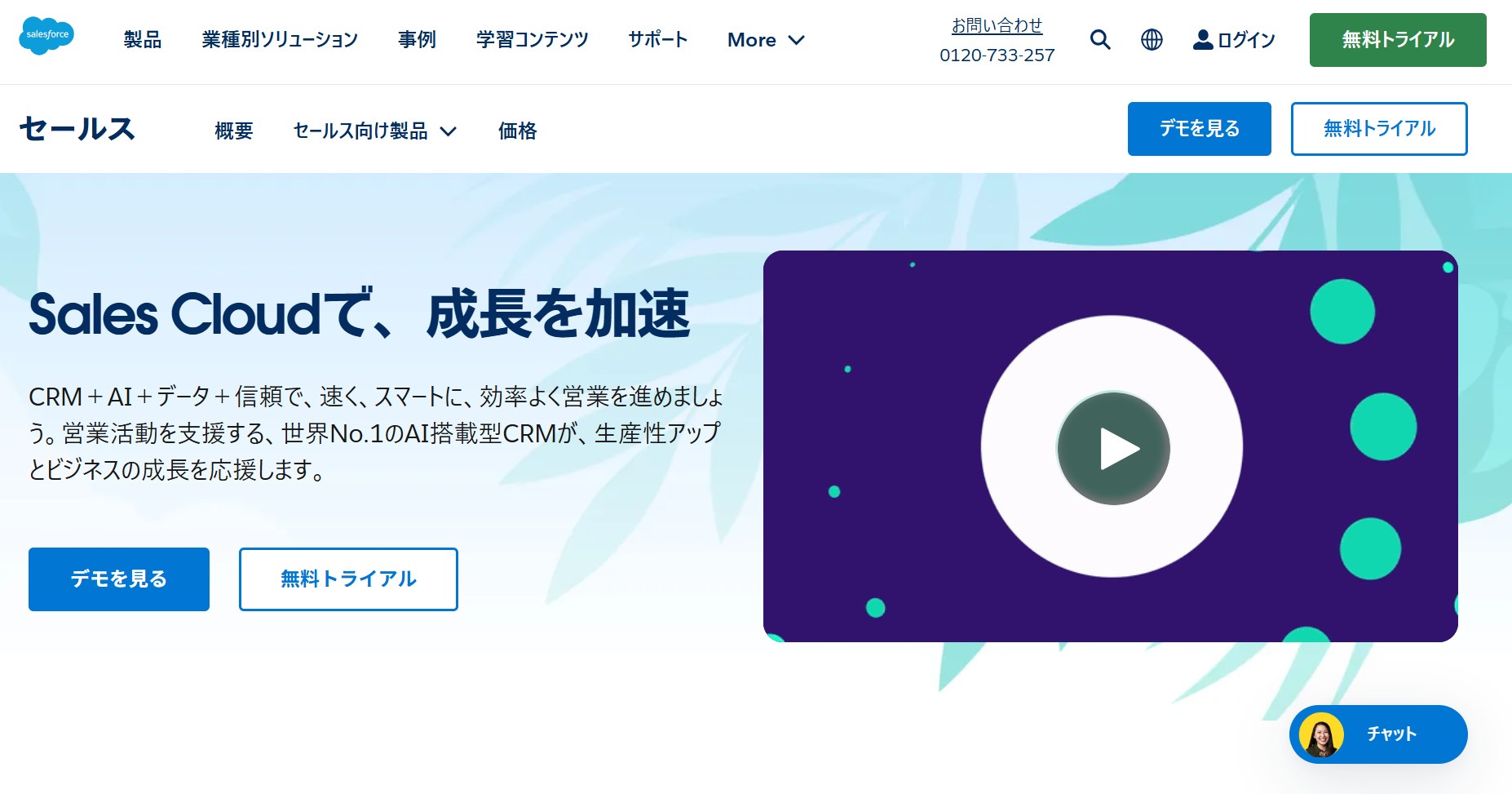
Task: Open the search magnifier icon
Action: (1100, 39)
